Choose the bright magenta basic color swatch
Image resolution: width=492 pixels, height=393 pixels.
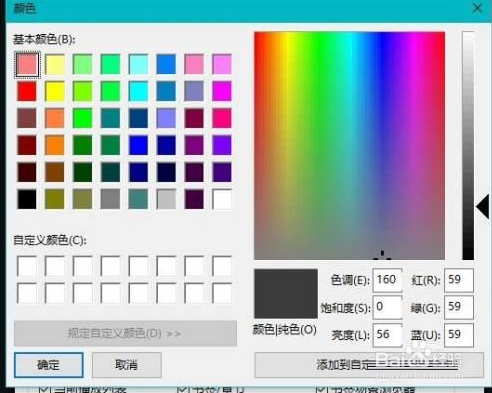[x=222, y=91]
